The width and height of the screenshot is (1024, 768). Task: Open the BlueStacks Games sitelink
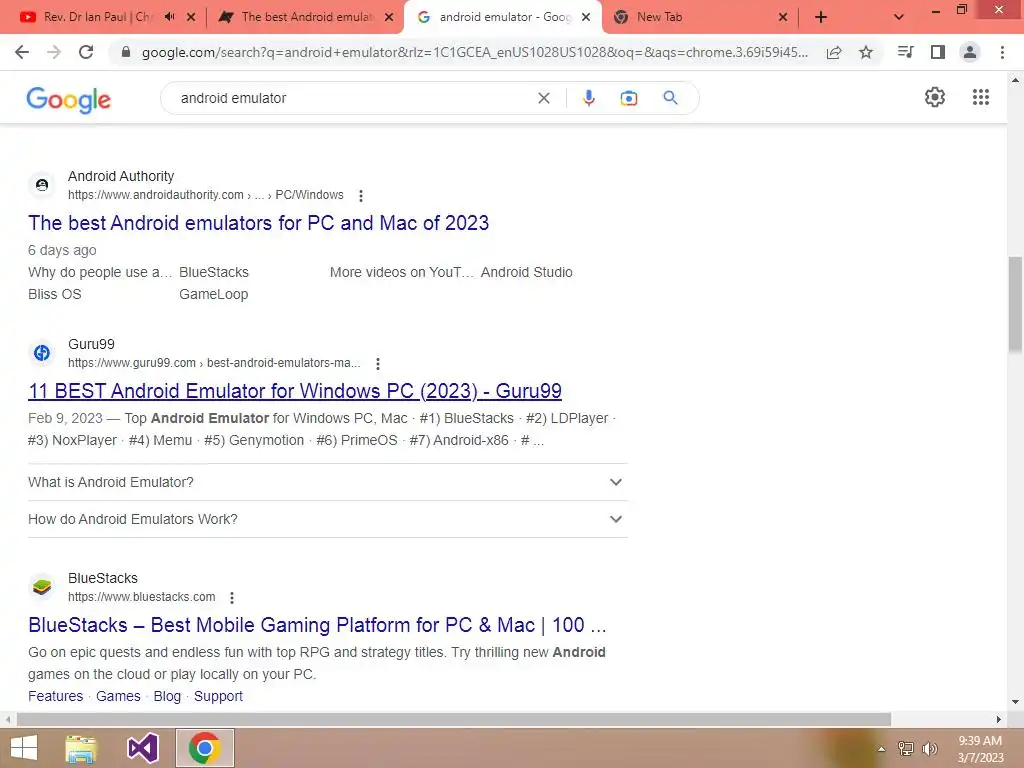(x=118, y=696)
